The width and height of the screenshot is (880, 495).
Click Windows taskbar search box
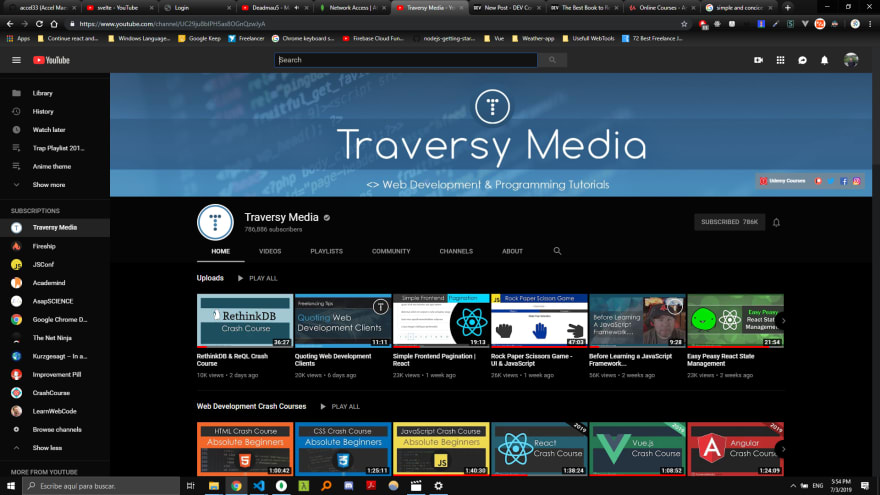pos(101,486)
